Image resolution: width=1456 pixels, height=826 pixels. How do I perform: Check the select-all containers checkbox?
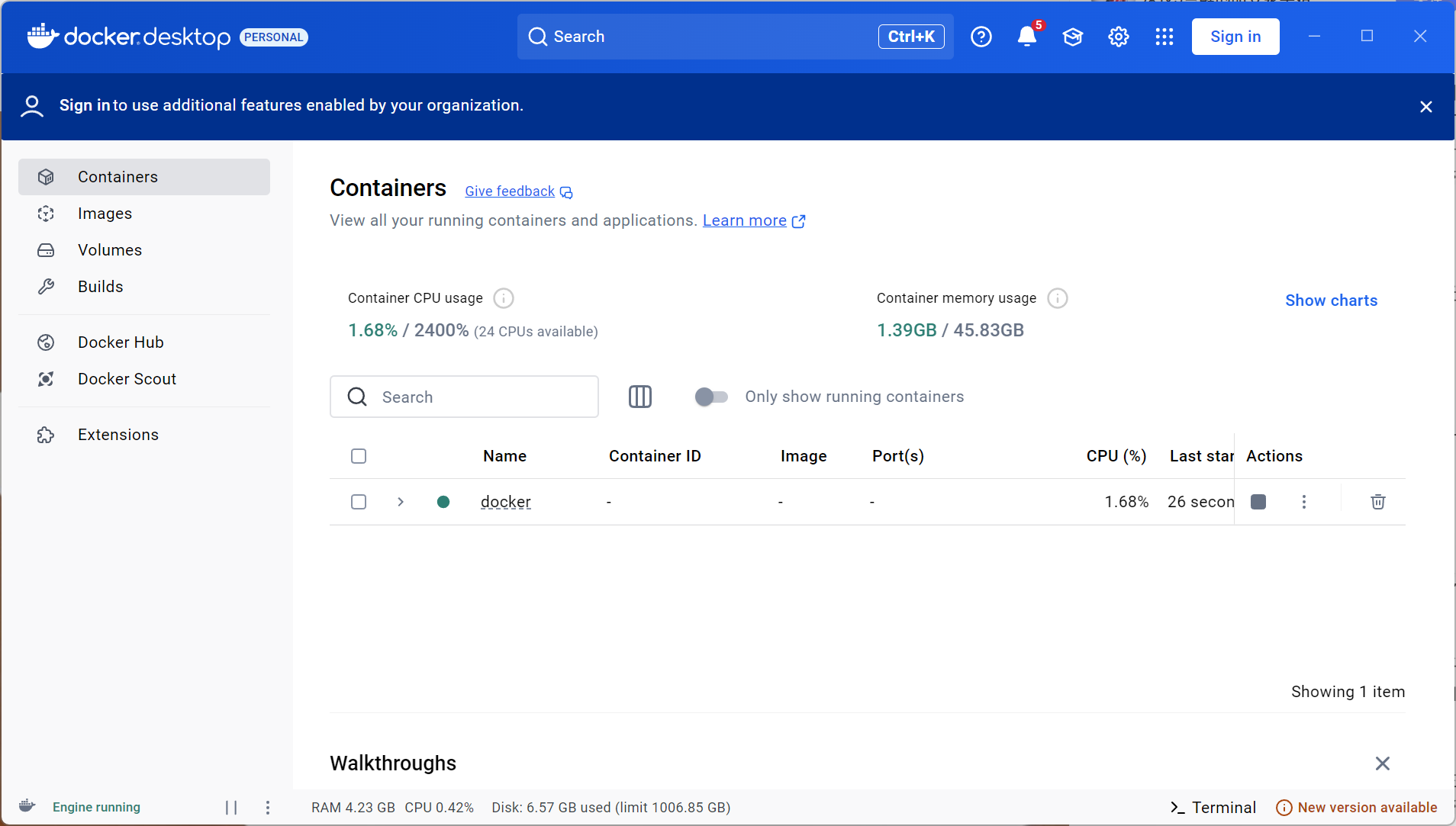359,456
